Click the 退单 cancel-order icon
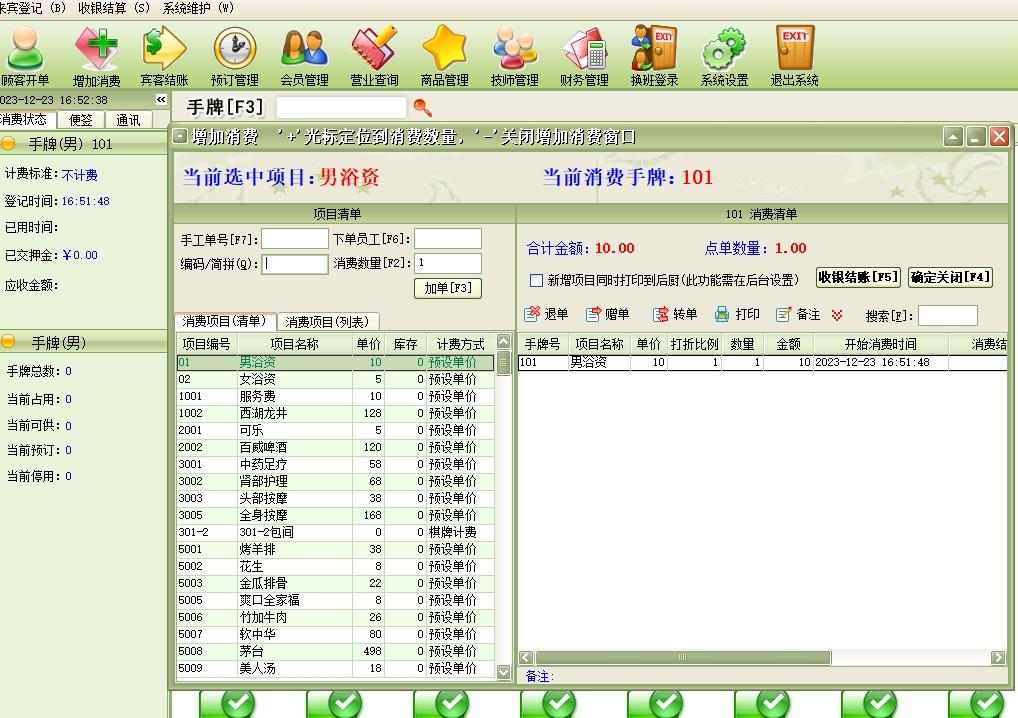 (x=534, y=314)
